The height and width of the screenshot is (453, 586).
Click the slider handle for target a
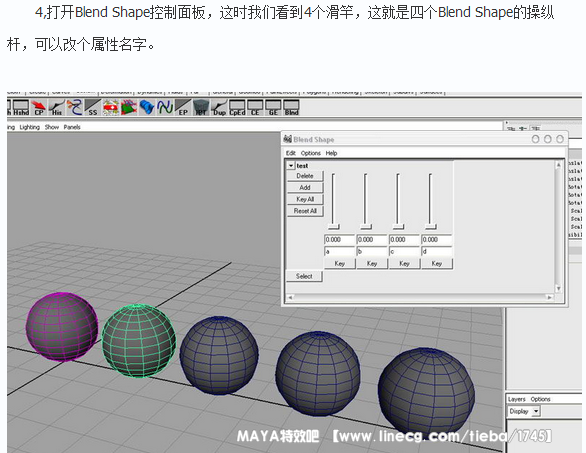click(x=334, y=226)
